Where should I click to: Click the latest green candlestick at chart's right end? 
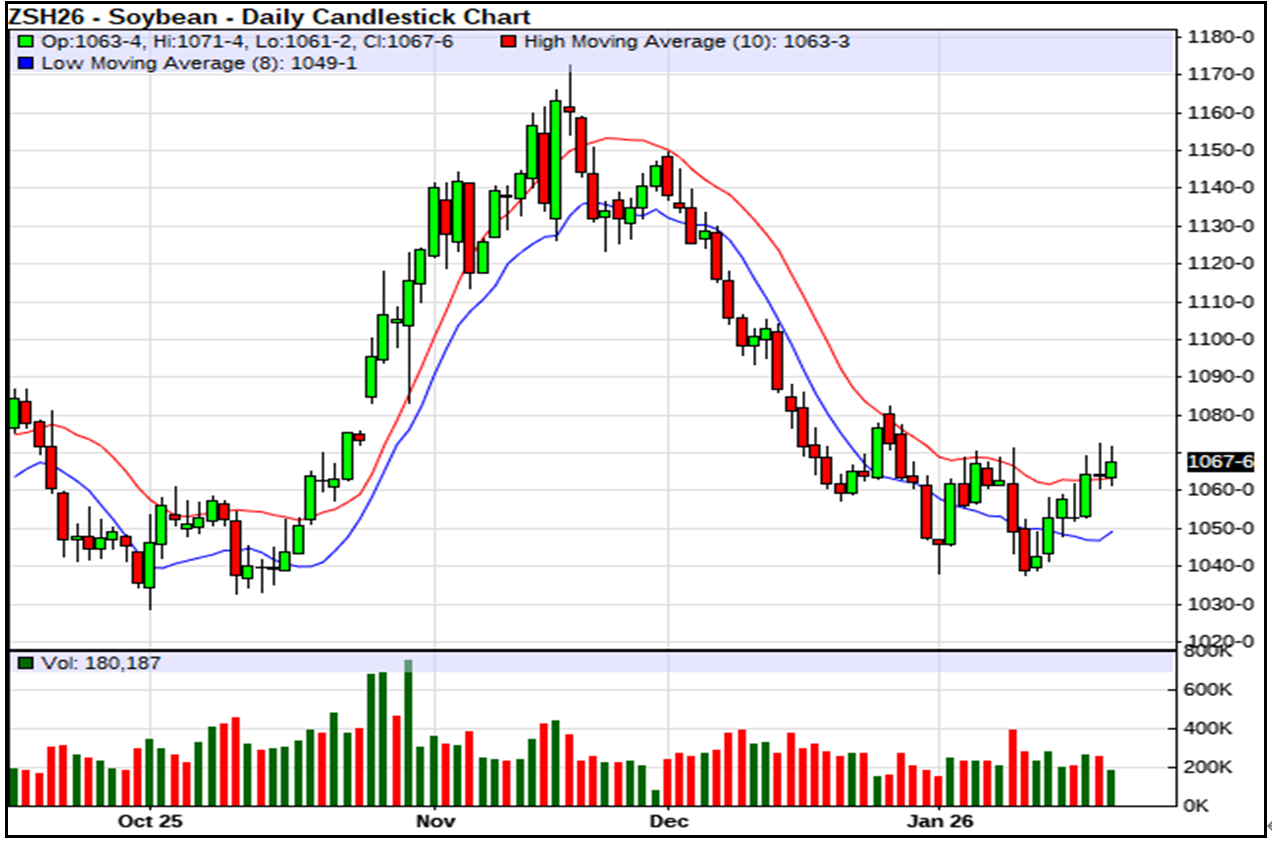tap(1111, 469)
